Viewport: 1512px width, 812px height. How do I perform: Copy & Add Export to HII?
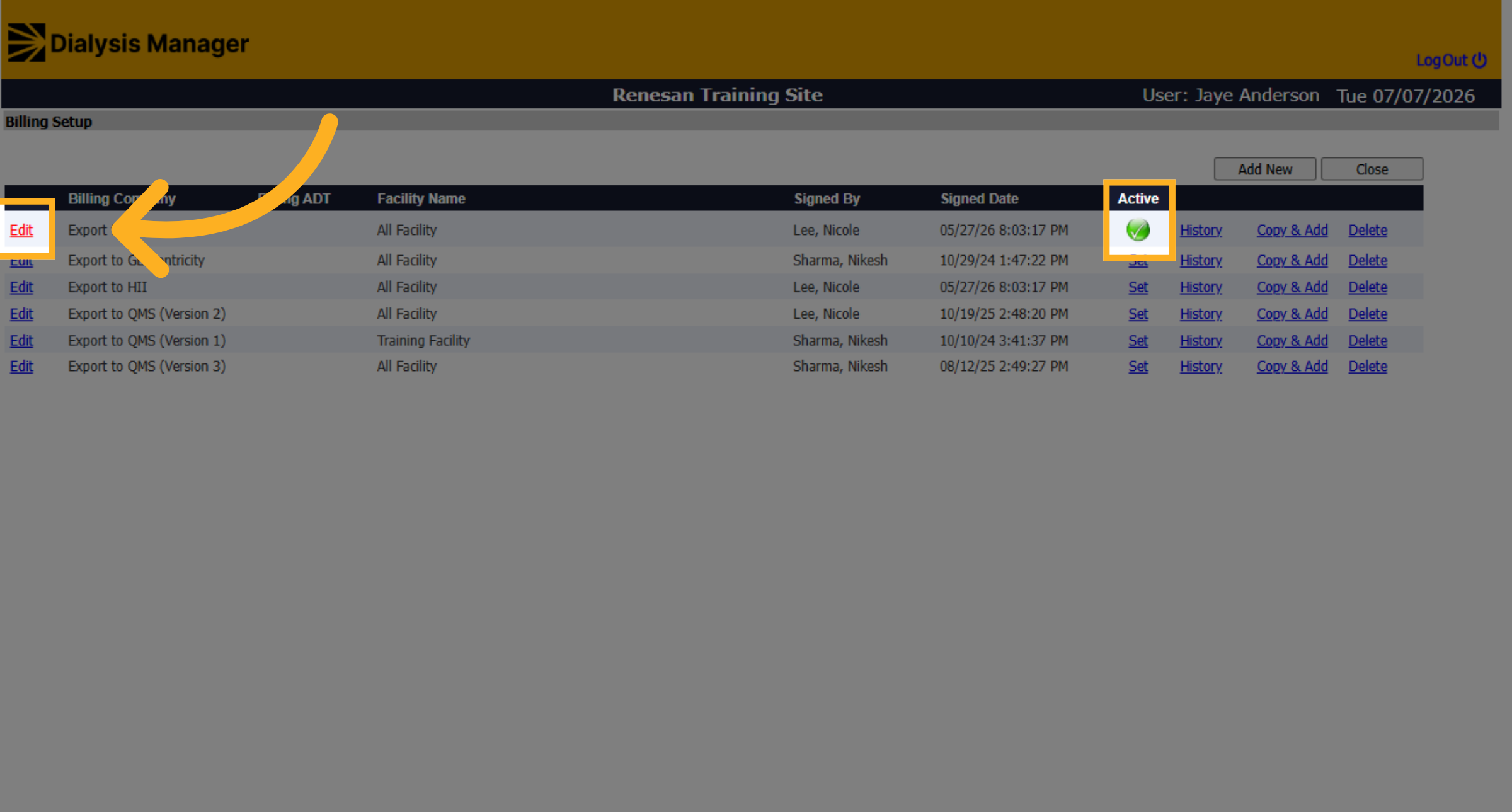click(1292, 287)
